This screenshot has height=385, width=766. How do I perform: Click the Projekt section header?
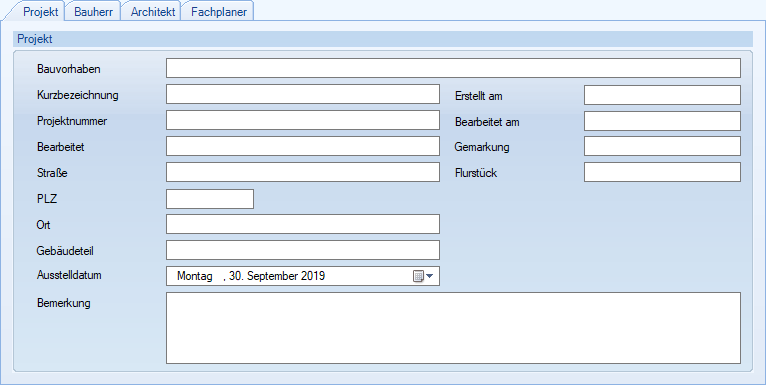(x=383, y=39)
